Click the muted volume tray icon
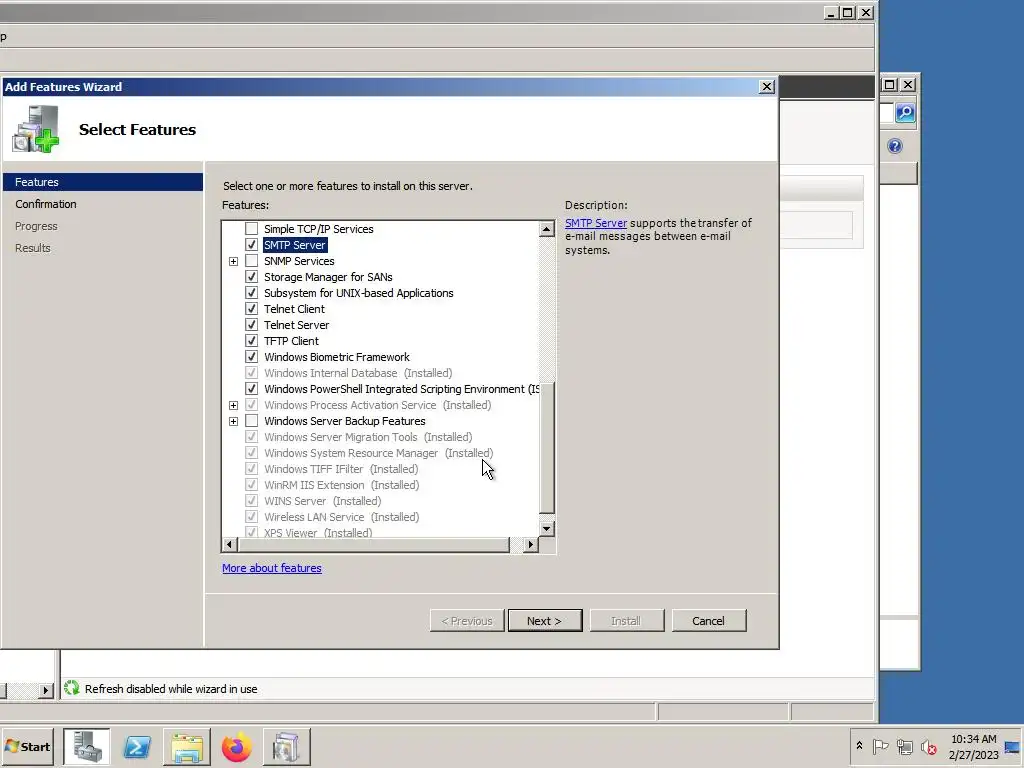 (928, 746)
